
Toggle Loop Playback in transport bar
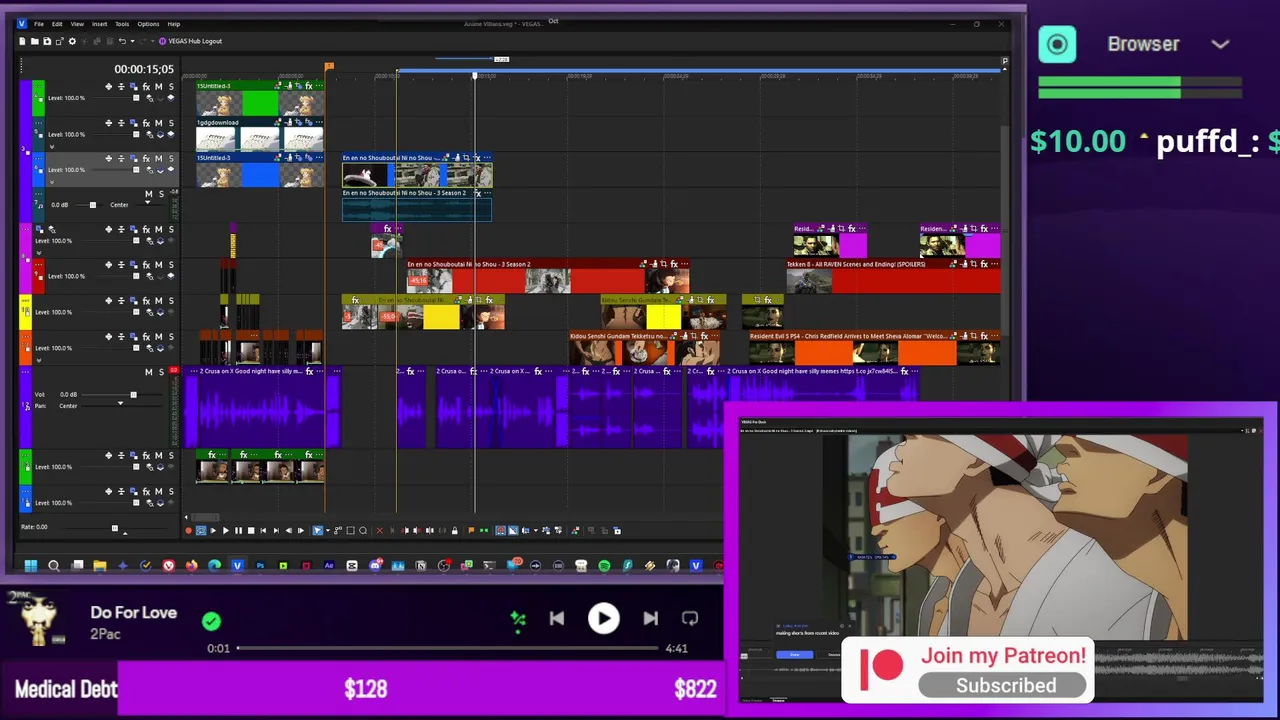coord(200,531)
